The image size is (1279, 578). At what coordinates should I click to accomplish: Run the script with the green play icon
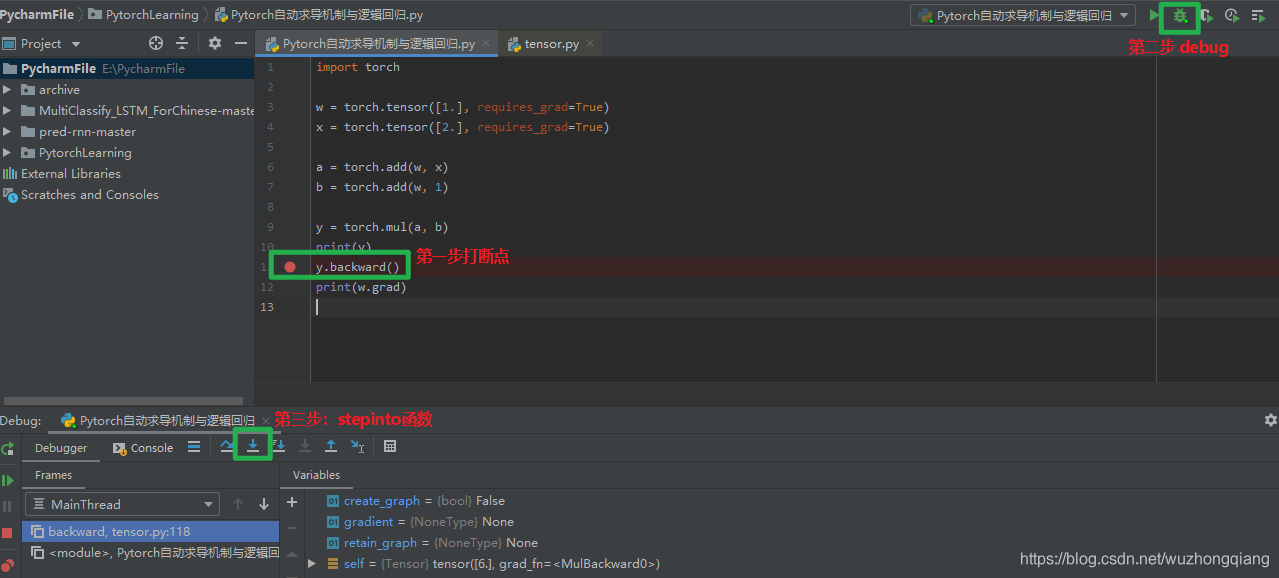pos(1155,16)
